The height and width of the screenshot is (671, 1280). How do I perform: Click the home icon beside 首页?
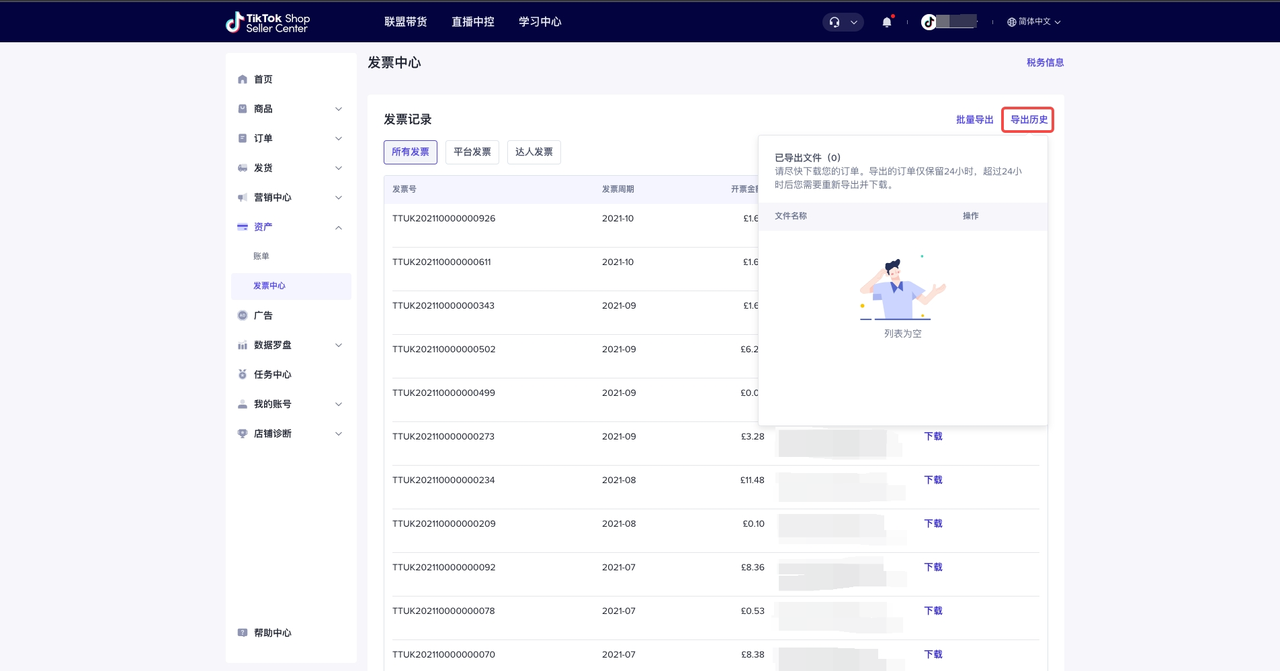(242, 79)
